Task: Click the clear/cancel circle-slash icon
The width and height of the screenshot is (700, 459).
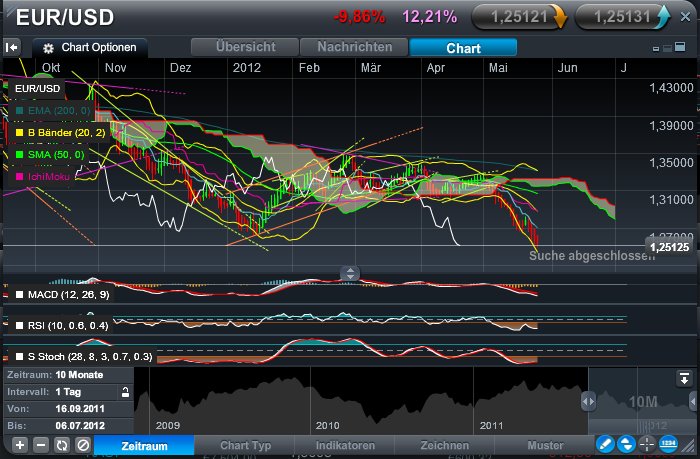Action: tap(83, 445)
